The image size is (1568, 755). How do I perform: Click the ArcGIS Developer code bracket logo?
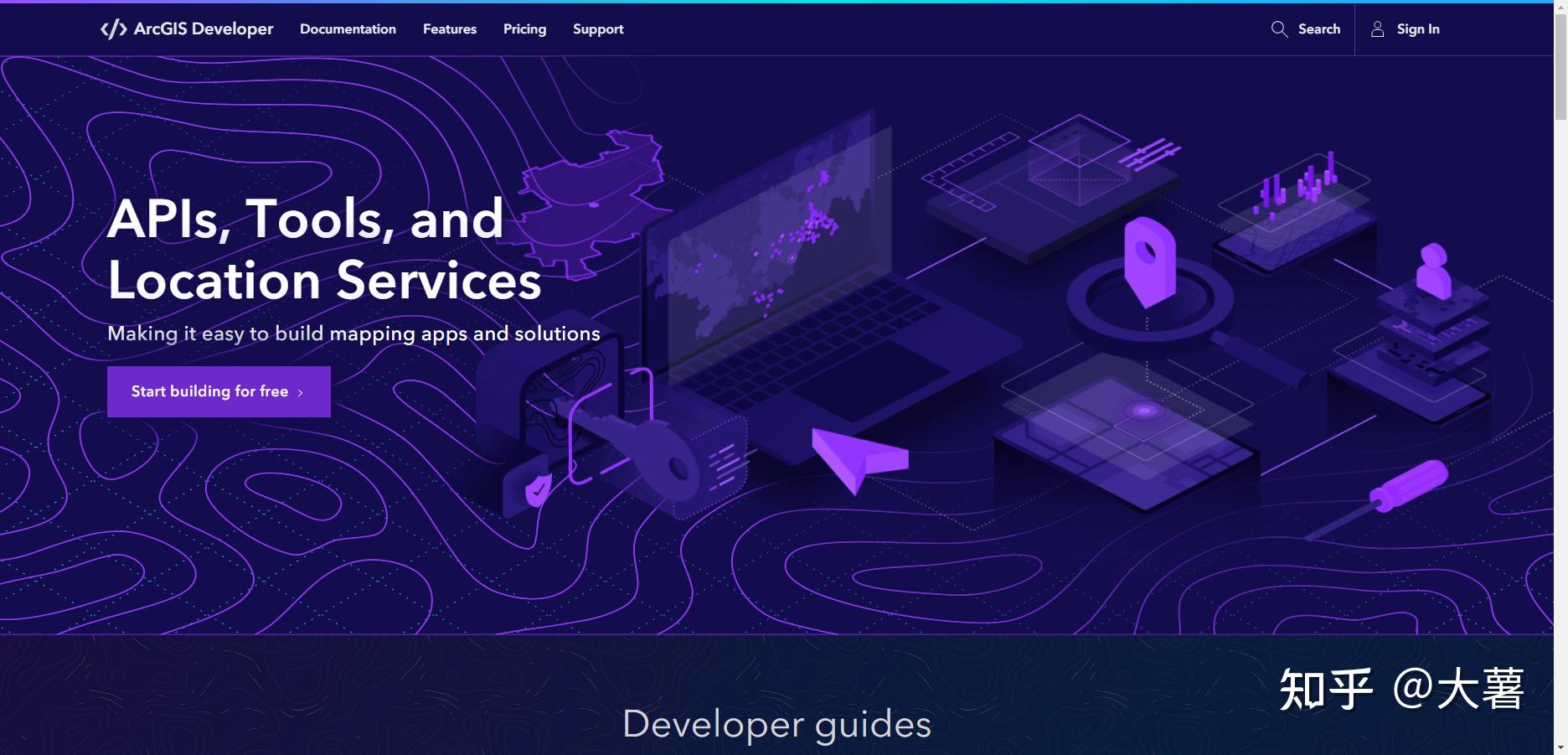point(113,29)
